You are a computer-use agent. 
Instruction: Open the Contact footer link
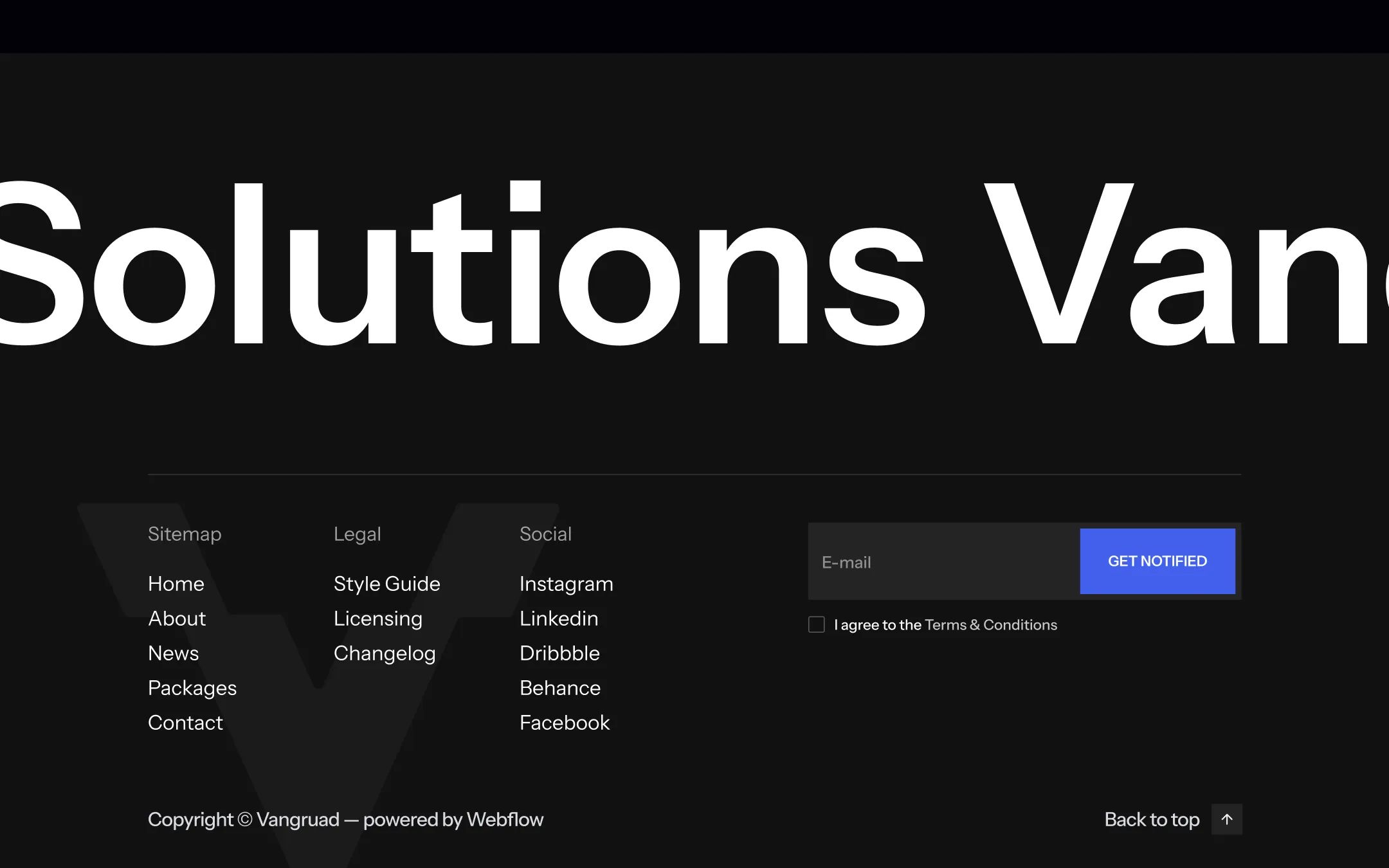(x=185, y=723)
